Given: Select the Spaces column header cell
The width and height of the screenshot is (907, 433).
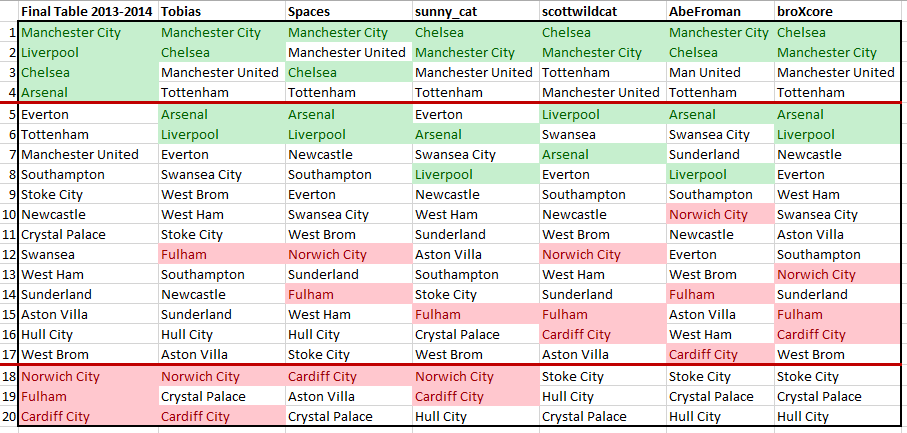Looking at the screenshot, I should click(349, 12).
